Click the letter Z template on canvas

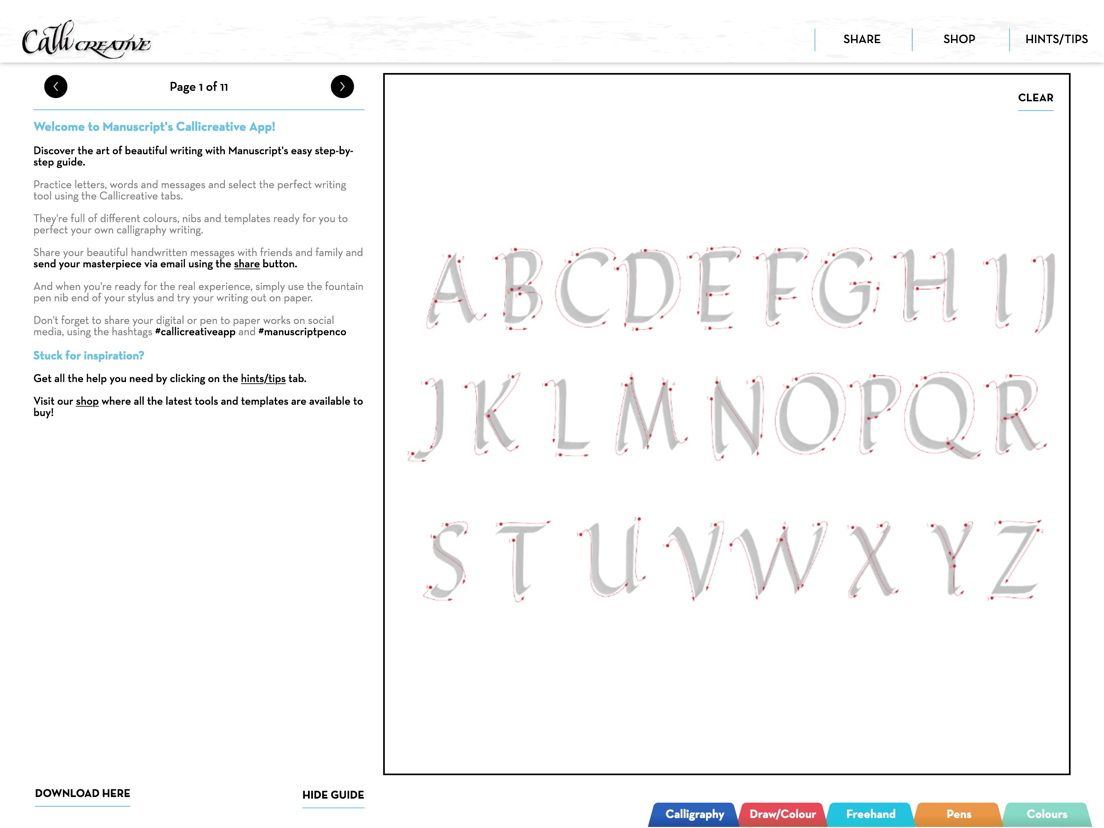(x=1016, y=559)
